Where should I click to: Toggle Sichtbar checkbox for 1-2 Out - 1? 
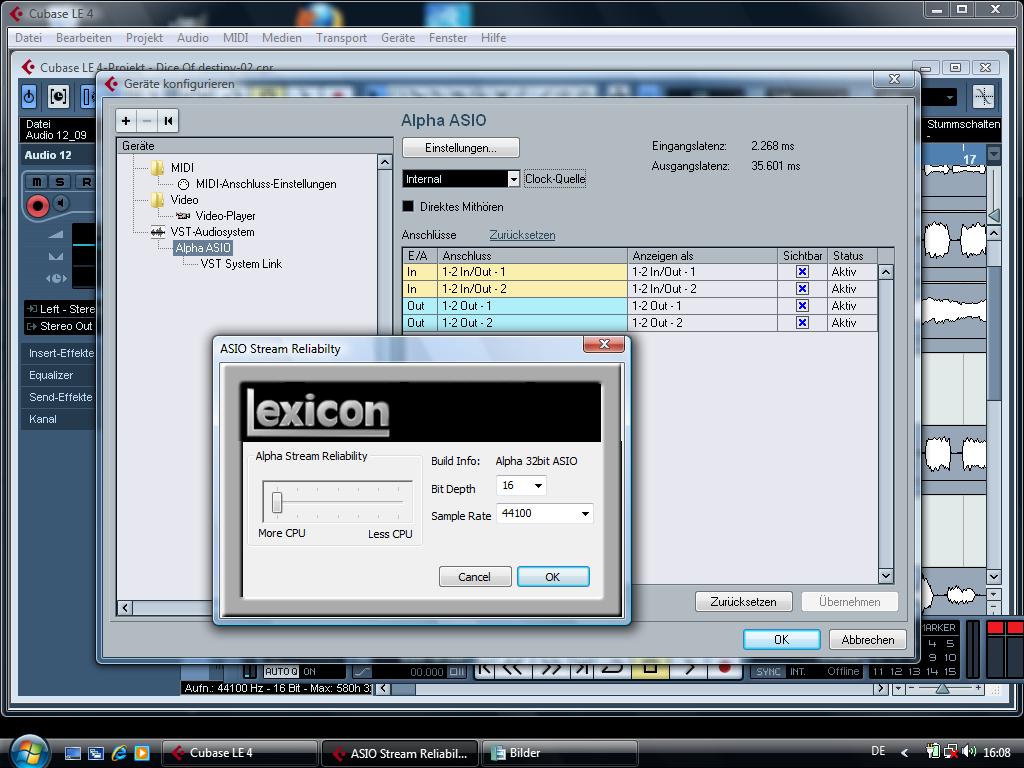click(803, 306)
